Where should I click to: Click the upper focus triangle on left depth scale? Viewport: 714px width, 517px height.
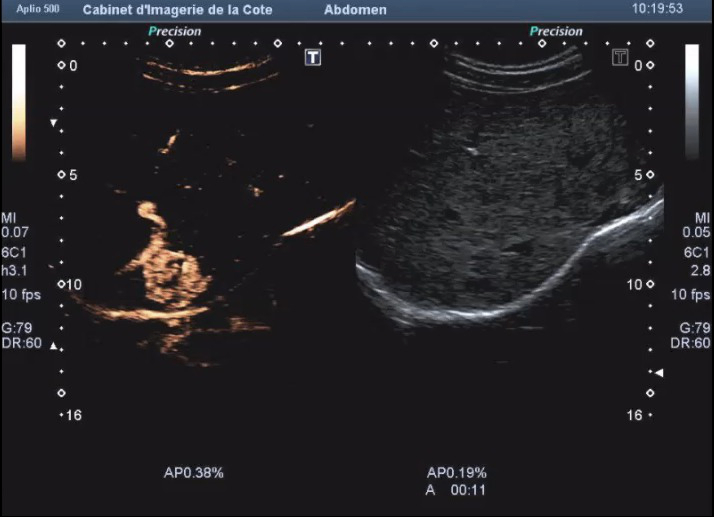tap(54, 122)
